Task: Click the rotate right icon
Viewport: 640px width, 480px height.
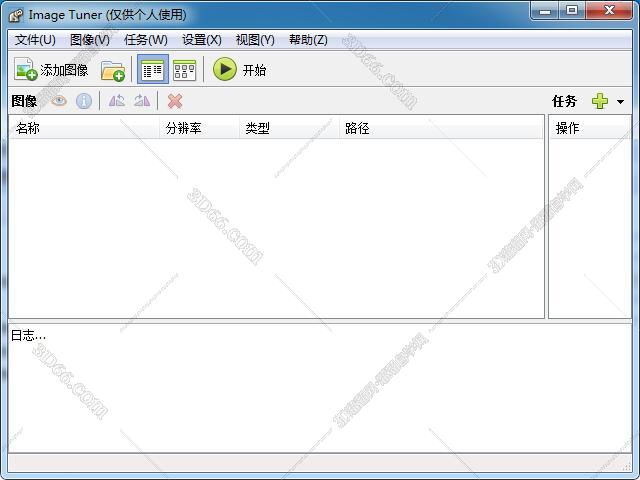Action: tap(142, 101)
